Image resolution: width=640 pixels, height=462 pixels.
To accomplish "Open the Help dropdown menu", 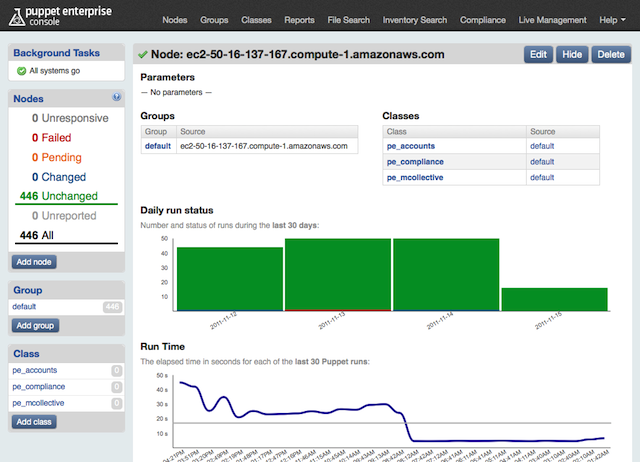I will (606, 20).
